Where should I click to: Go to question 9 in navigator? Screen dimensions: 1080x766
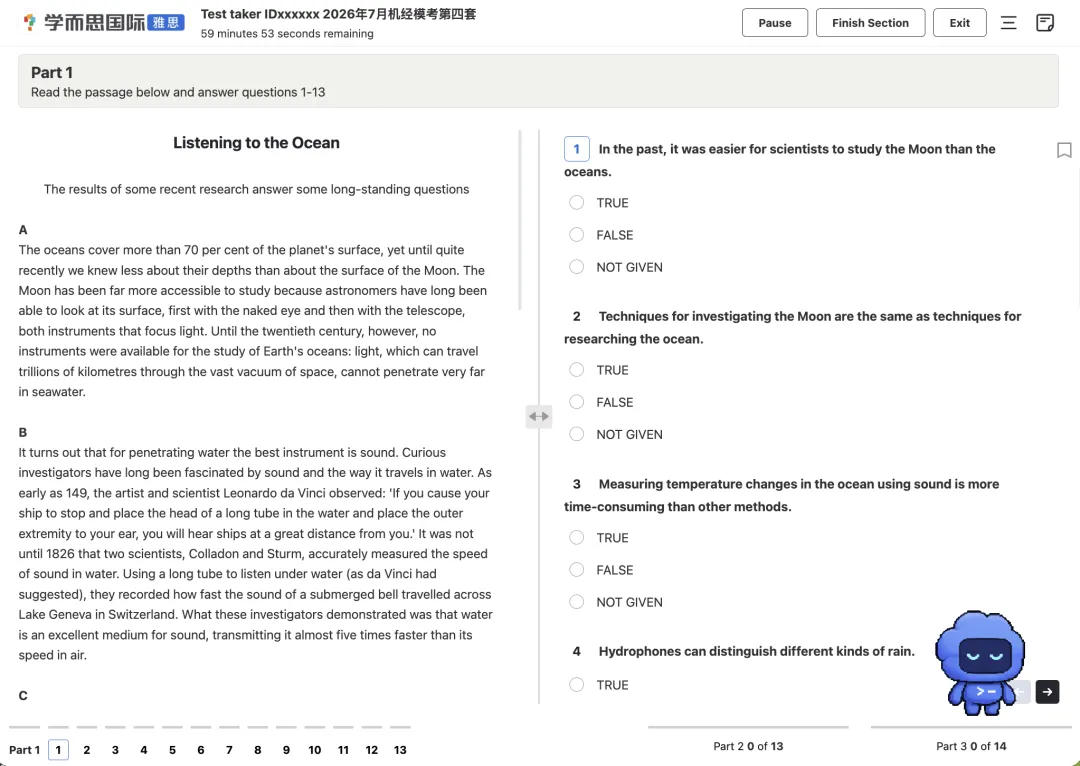tap(286, 749)
